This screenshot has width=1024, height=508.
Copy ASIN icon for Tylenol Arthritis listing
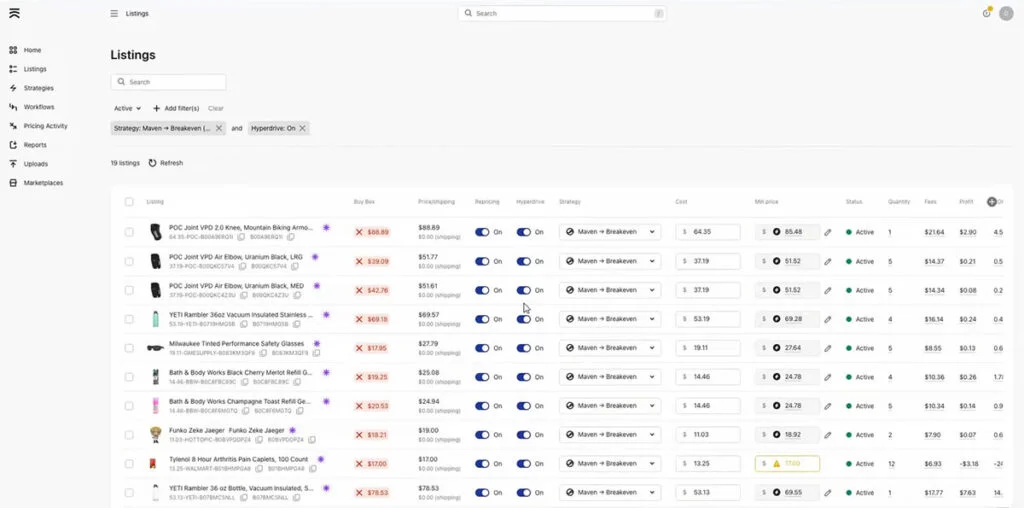click(x=313, y=469)
